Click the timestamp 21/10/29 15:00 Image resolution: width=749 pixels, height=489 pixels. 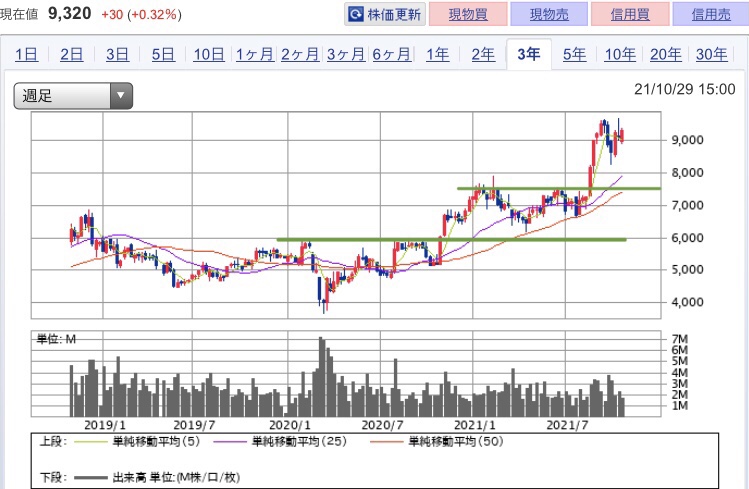point(685,89)
